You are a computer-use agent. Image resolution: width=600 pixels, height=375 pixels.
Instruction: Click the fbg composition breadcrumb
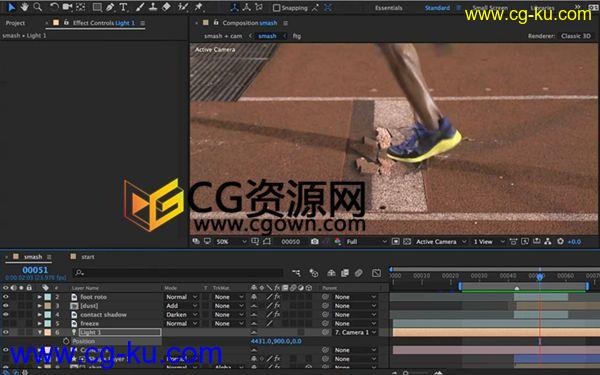pyautogui.click(x=297, y=36)
